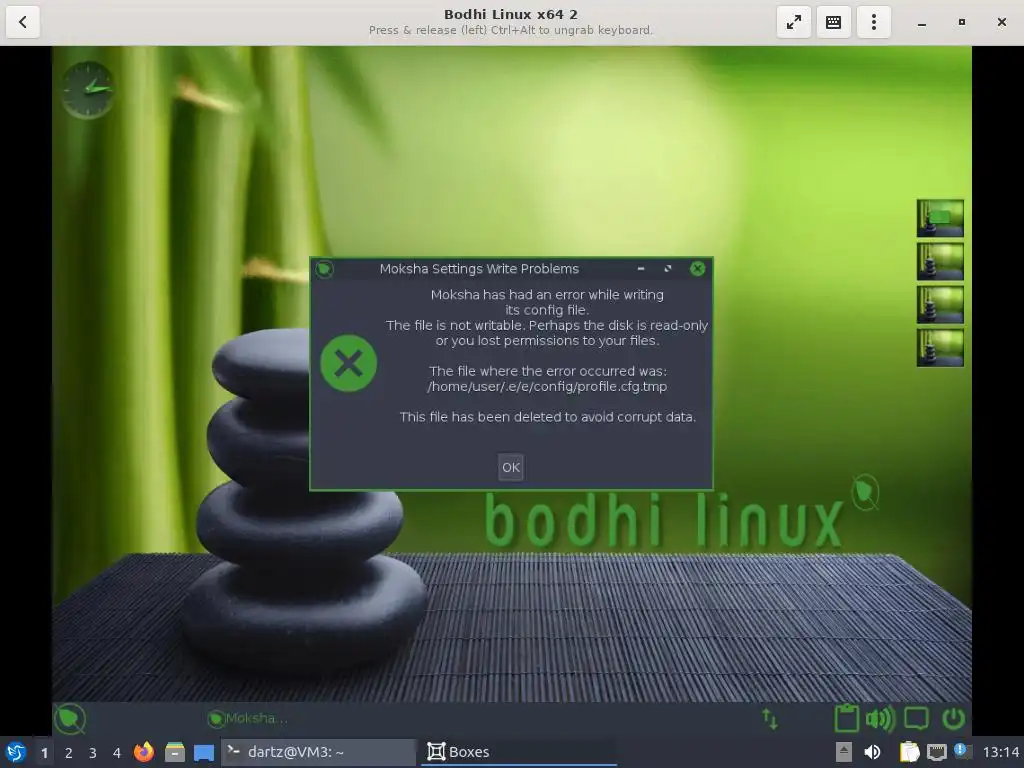Open the green volume mixer icon in Bodhi shelf
This screenshot has height=768, width=1024.
(x=880, y=719)
